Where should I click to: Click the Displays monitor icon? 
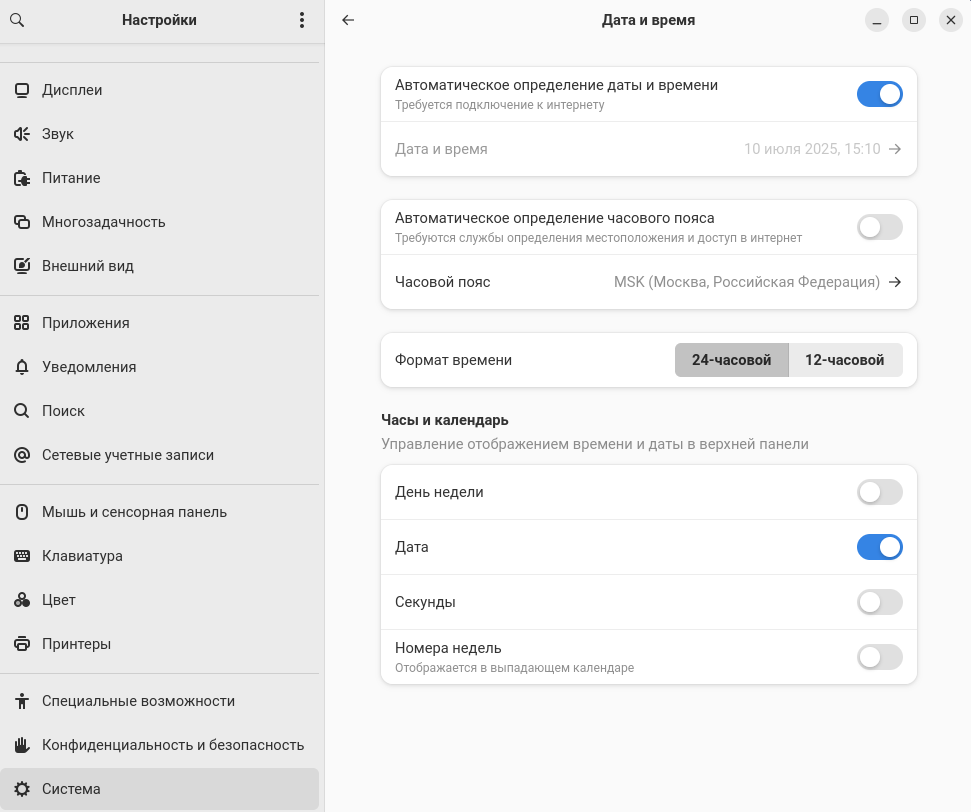tap(22, 90)
